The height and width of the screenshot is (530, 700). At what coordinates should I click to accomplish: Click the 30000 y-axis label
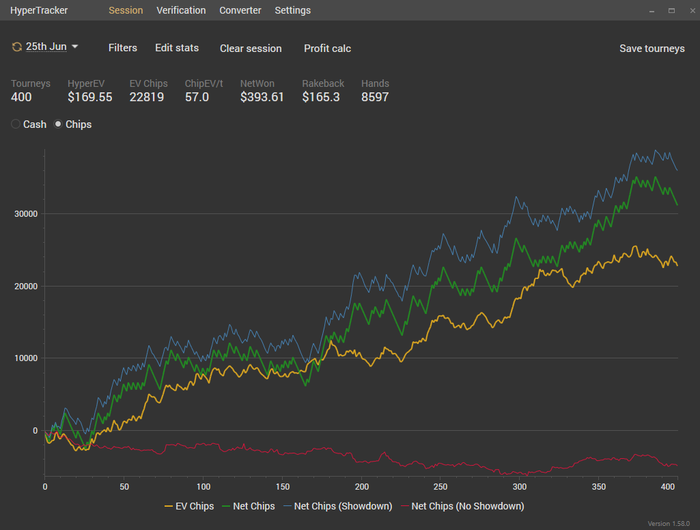click(x=26, y=214)
